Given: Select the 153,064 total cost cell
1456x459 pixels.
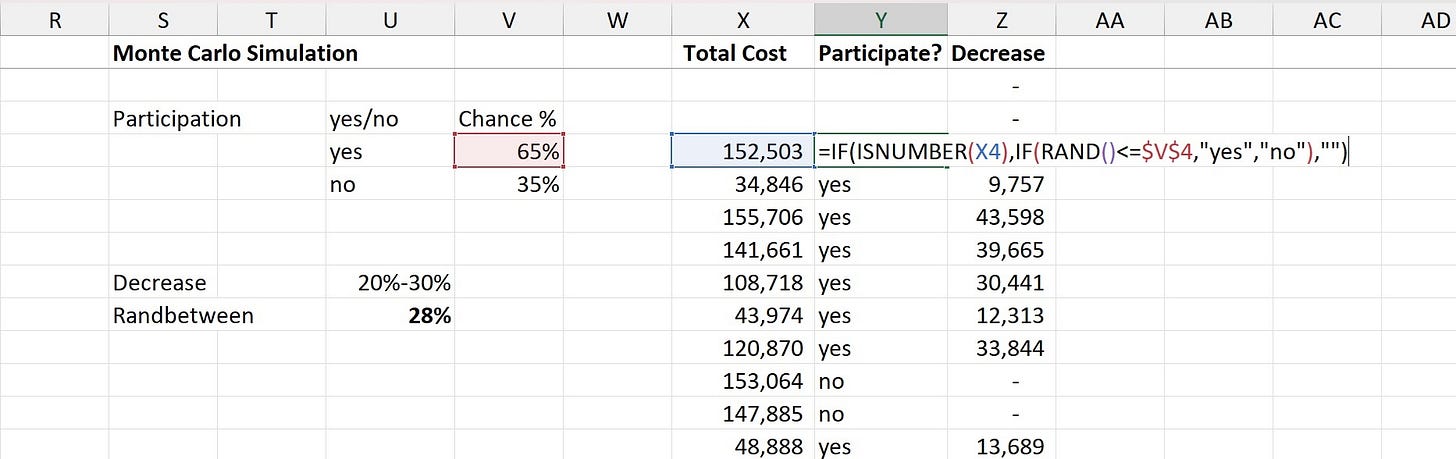Looking at the screenshot, I should pos(743,381).
